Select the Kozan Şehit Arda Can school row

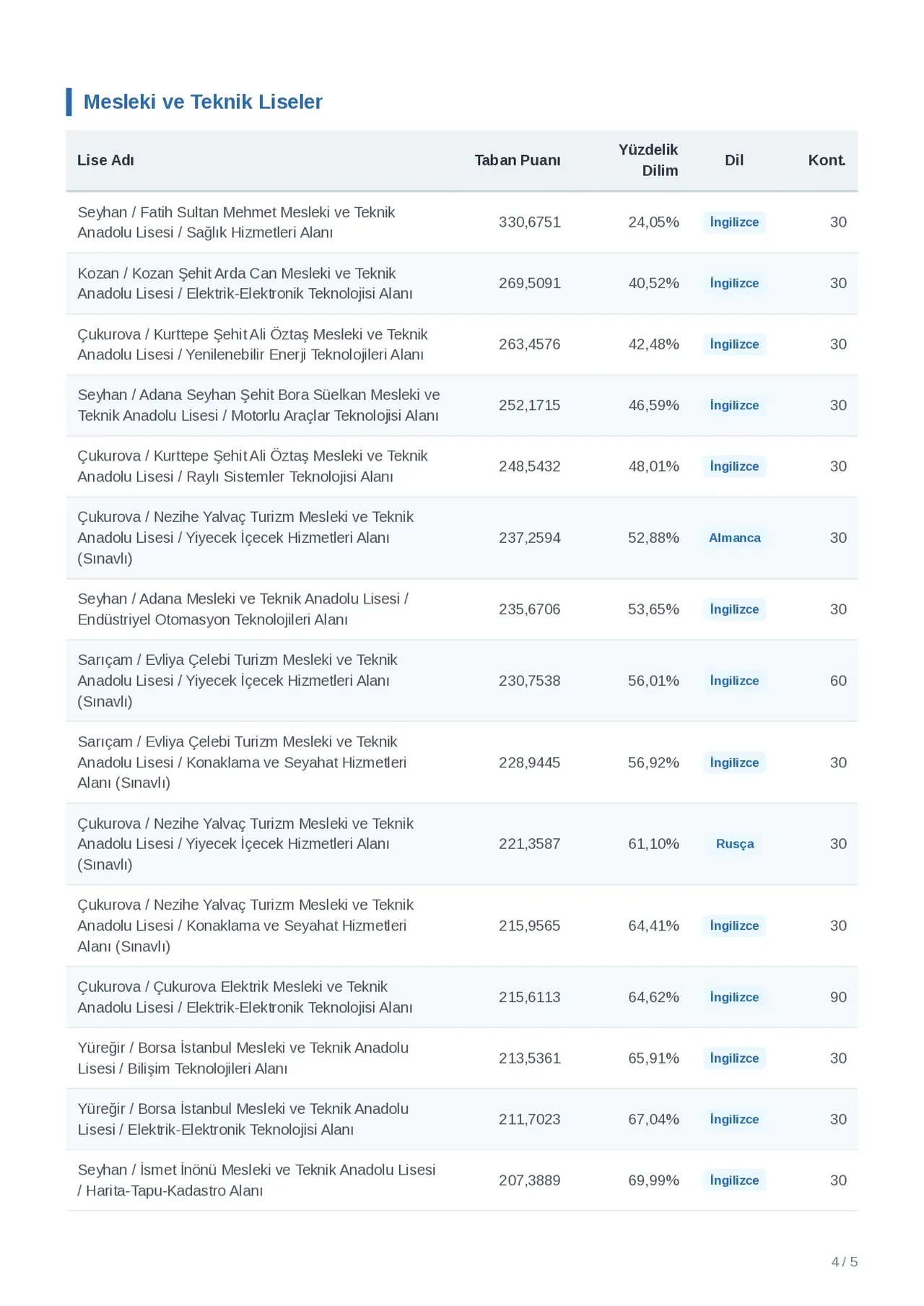(x=462, y=284)
